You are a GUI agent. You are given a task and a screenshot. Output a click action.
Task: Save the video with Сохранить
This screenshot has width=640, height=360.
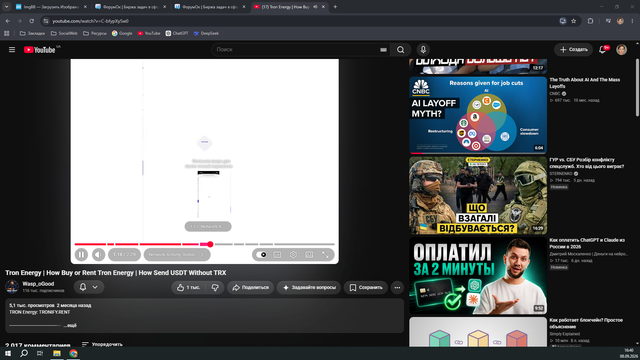coord(366,287)
